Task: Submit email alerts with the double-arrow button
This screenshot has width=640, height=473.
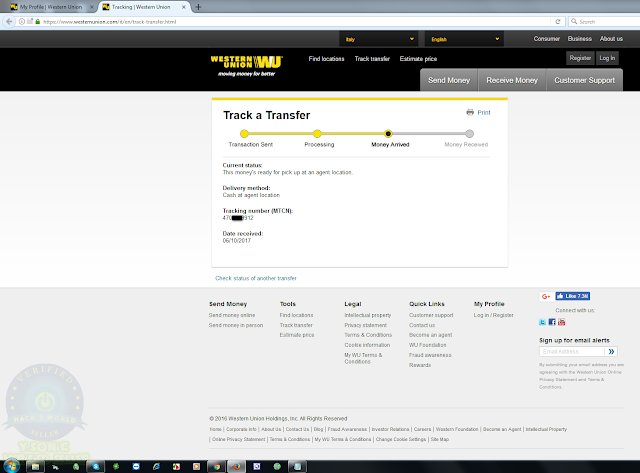Action: (611, 351)
